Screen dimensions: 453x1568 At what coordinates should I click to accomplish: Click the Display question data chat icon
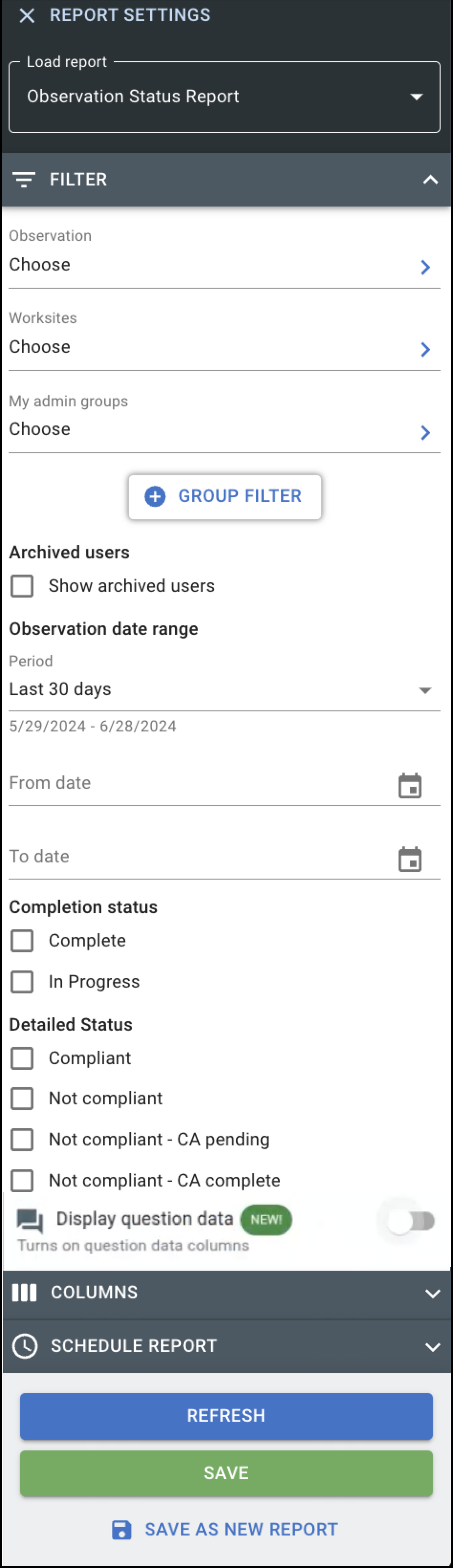29,1220
